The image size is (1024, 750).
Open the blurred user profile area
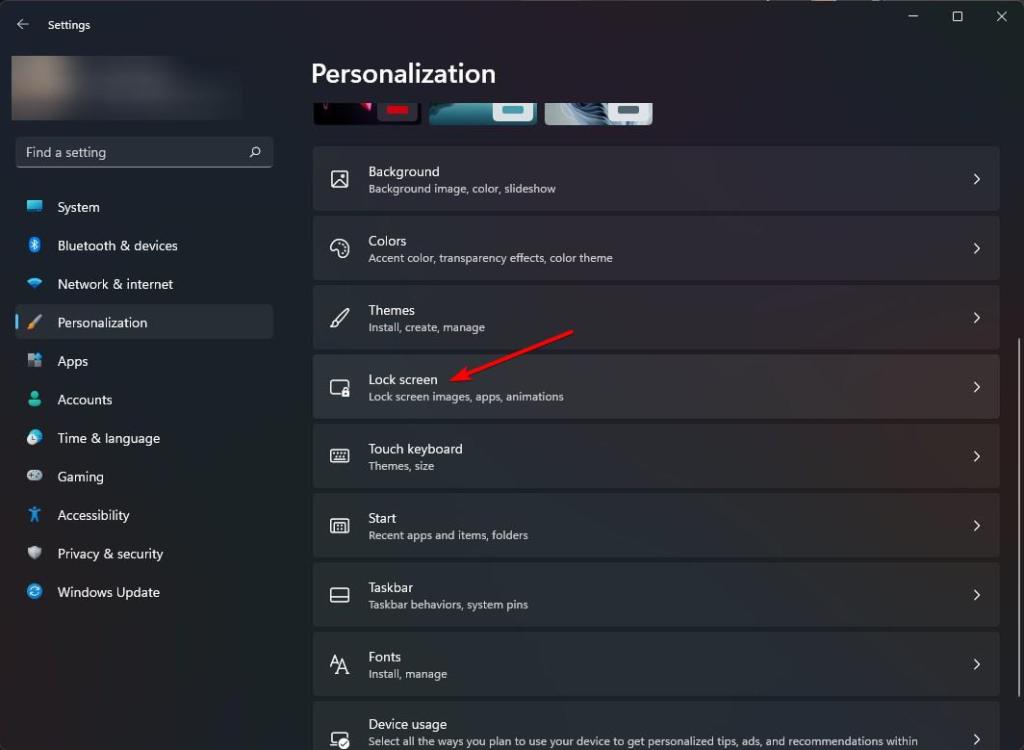click(x=127, y=88)
